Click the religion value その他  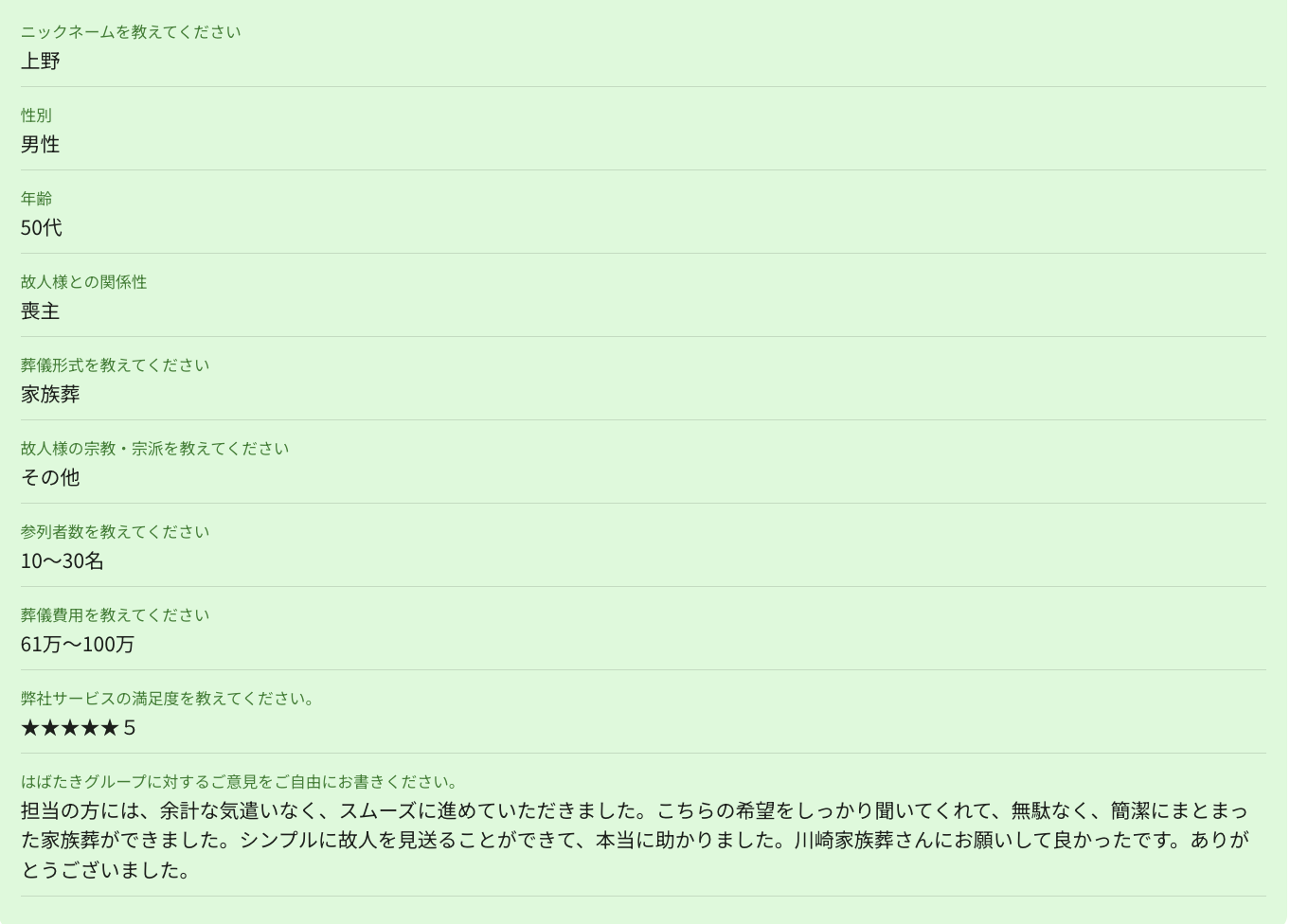(x=50, y=477)
